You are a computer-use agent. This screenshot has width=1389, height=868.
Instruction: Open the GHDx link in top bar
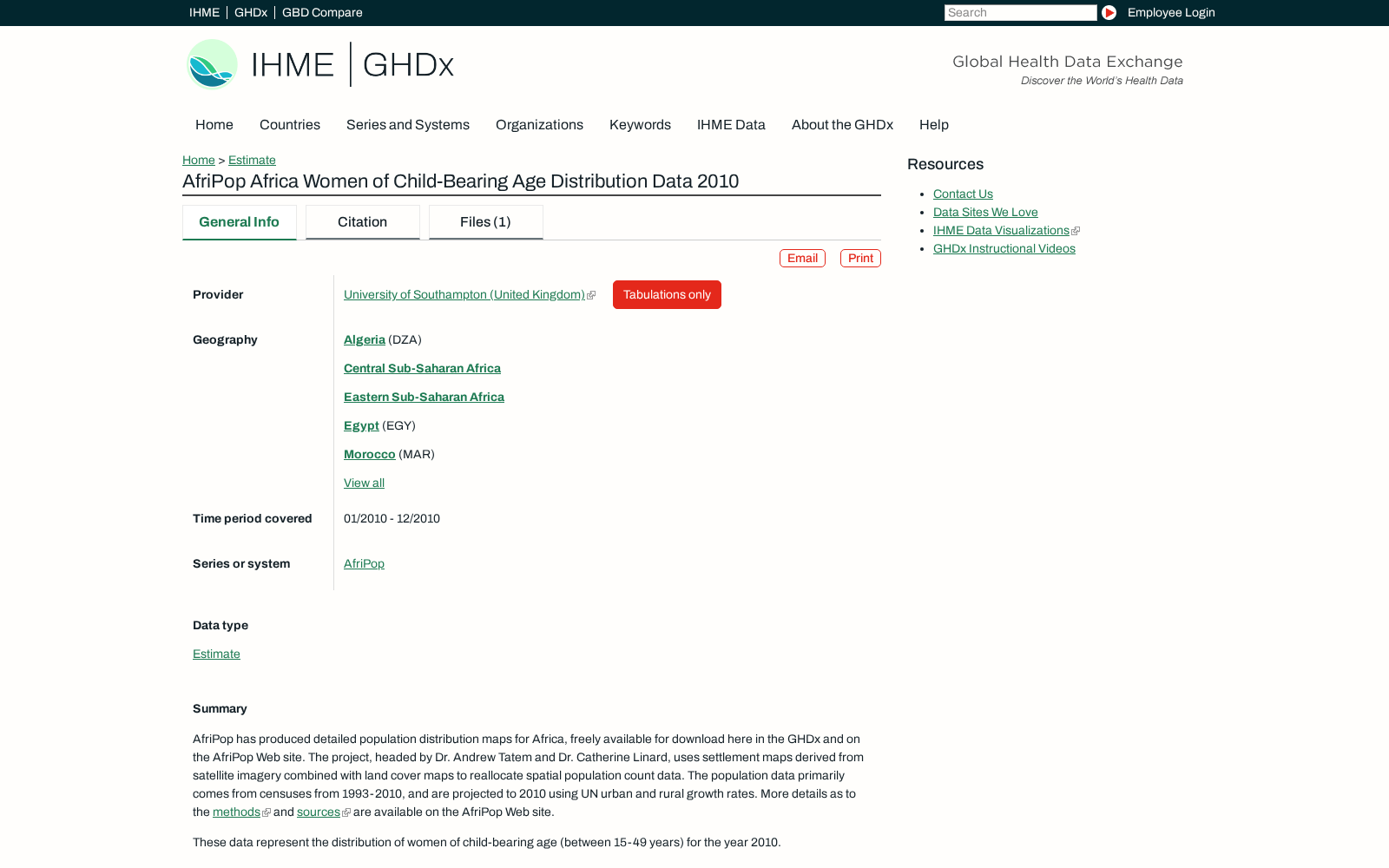251,12
